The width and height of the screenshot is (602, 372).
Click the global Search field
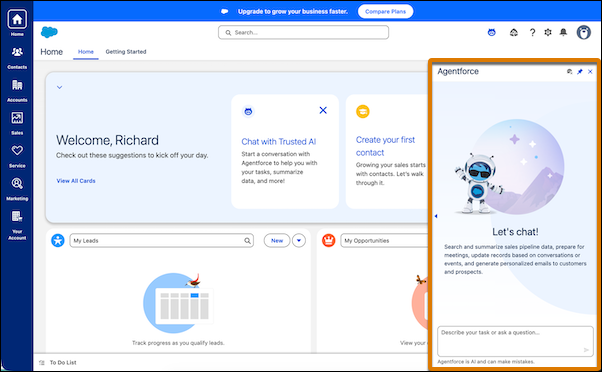coord(303,33)
